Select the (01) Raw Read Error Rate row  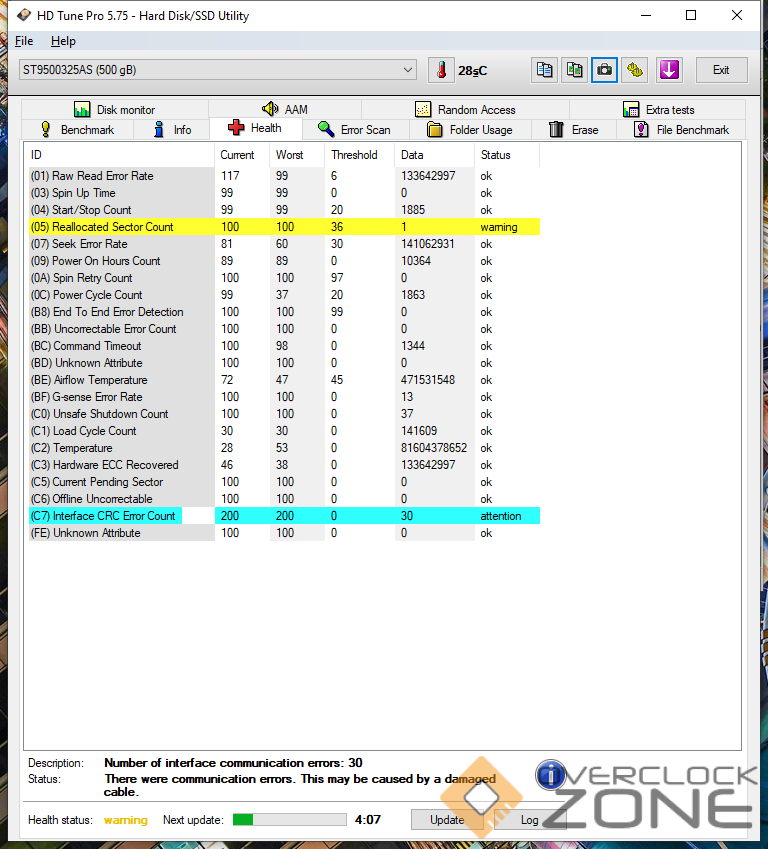tap(284, 176)
